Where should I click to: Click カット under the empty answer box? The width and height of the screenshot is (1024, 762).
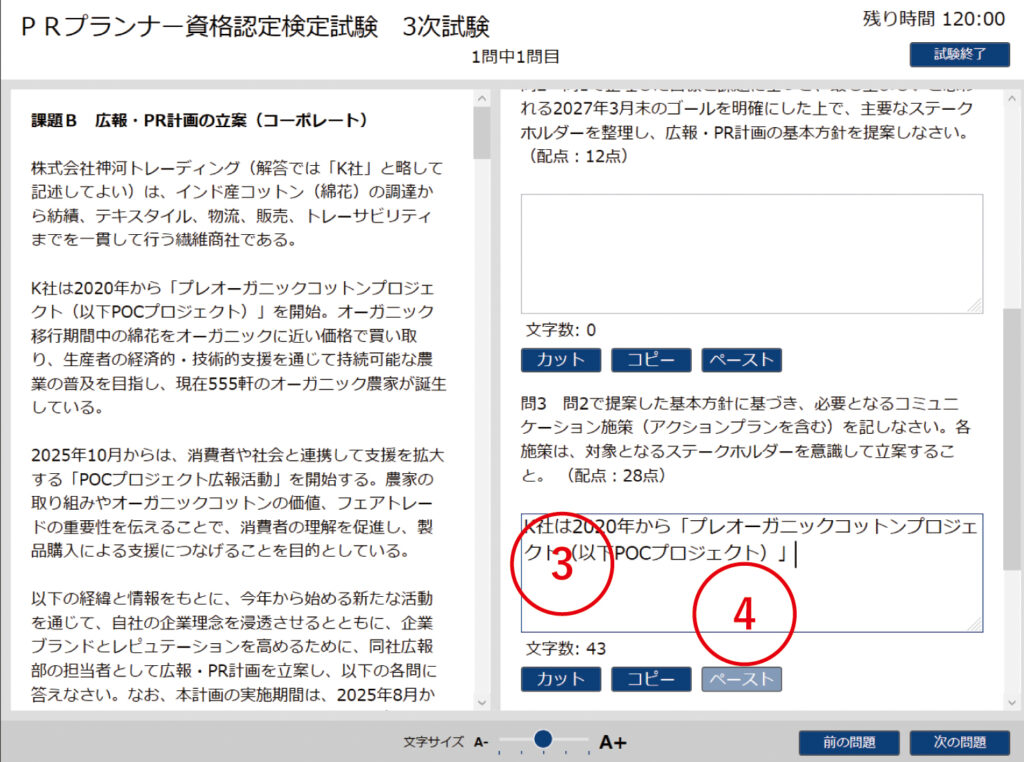[561, 360]
